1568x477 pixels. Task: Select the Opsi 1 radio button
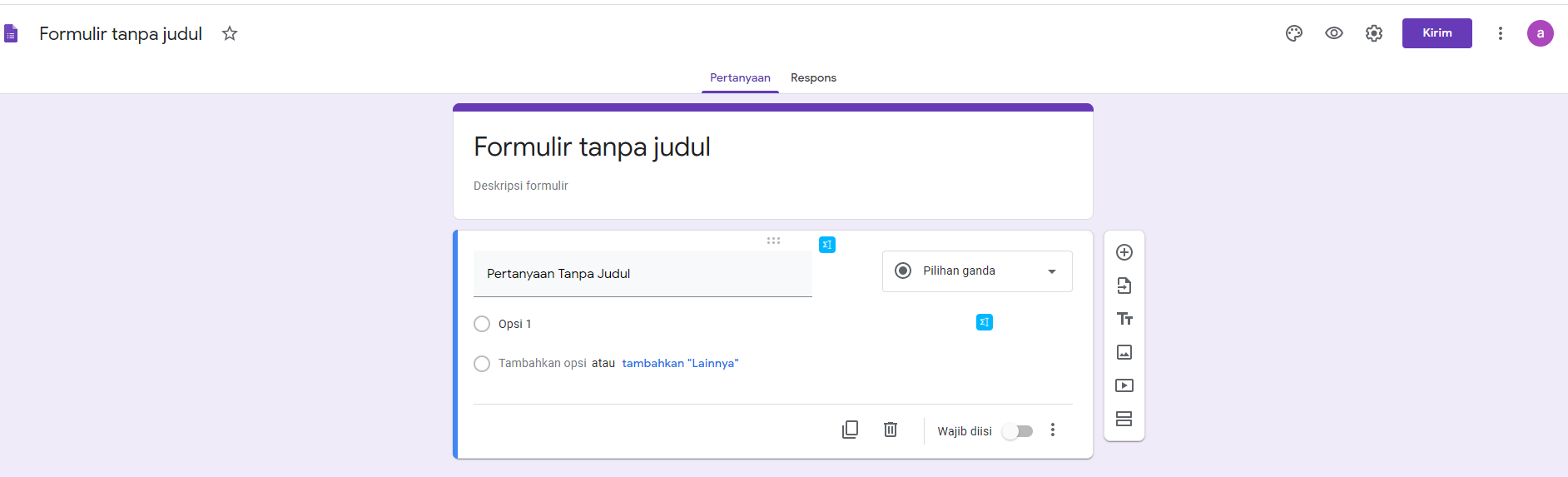click(x=482, y=324)
